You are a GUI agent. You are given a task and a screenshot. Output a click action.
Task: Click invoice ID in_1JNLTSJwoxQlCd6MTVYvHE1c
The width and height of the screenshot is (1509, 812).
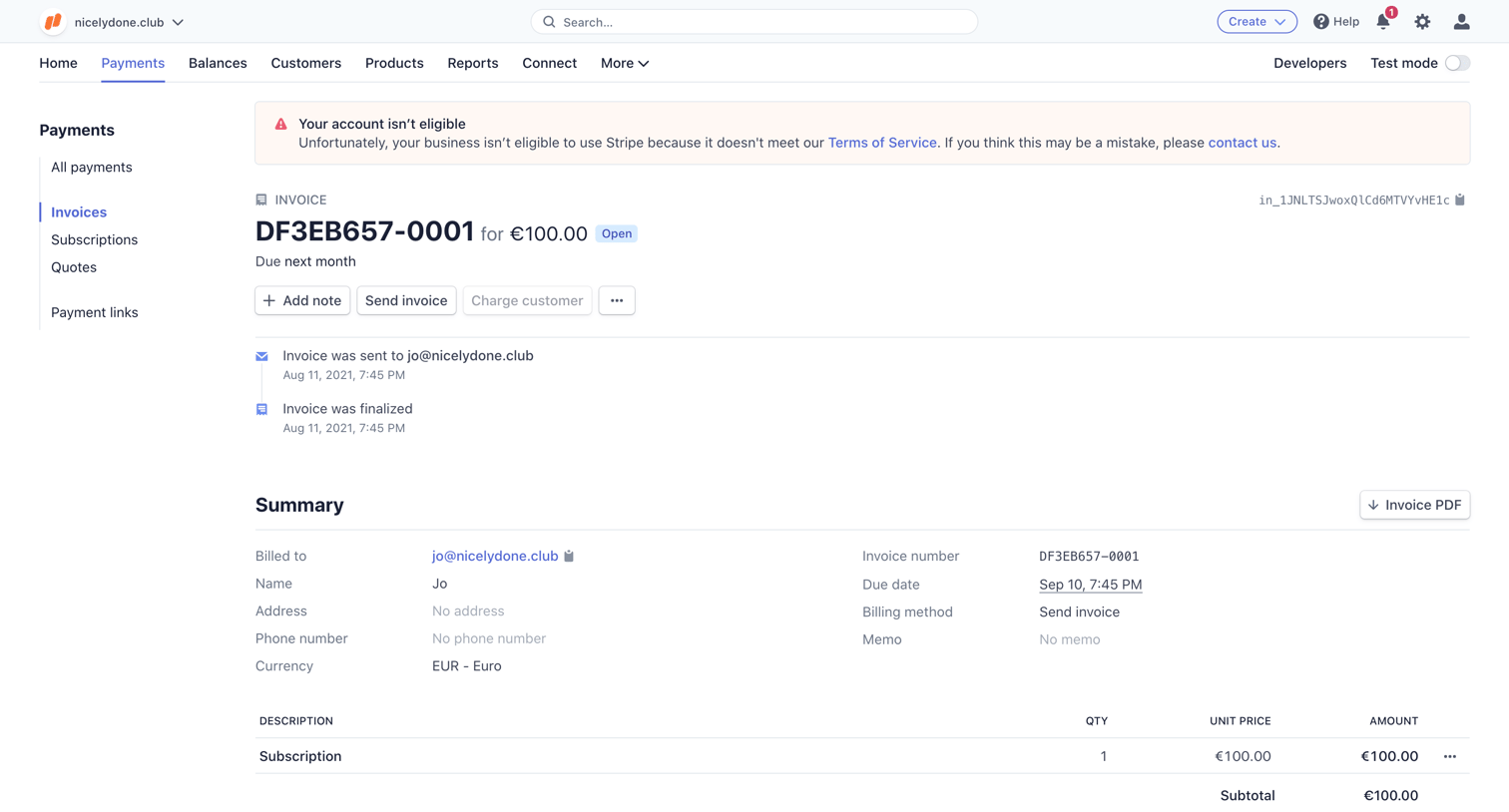(1353, 200)
